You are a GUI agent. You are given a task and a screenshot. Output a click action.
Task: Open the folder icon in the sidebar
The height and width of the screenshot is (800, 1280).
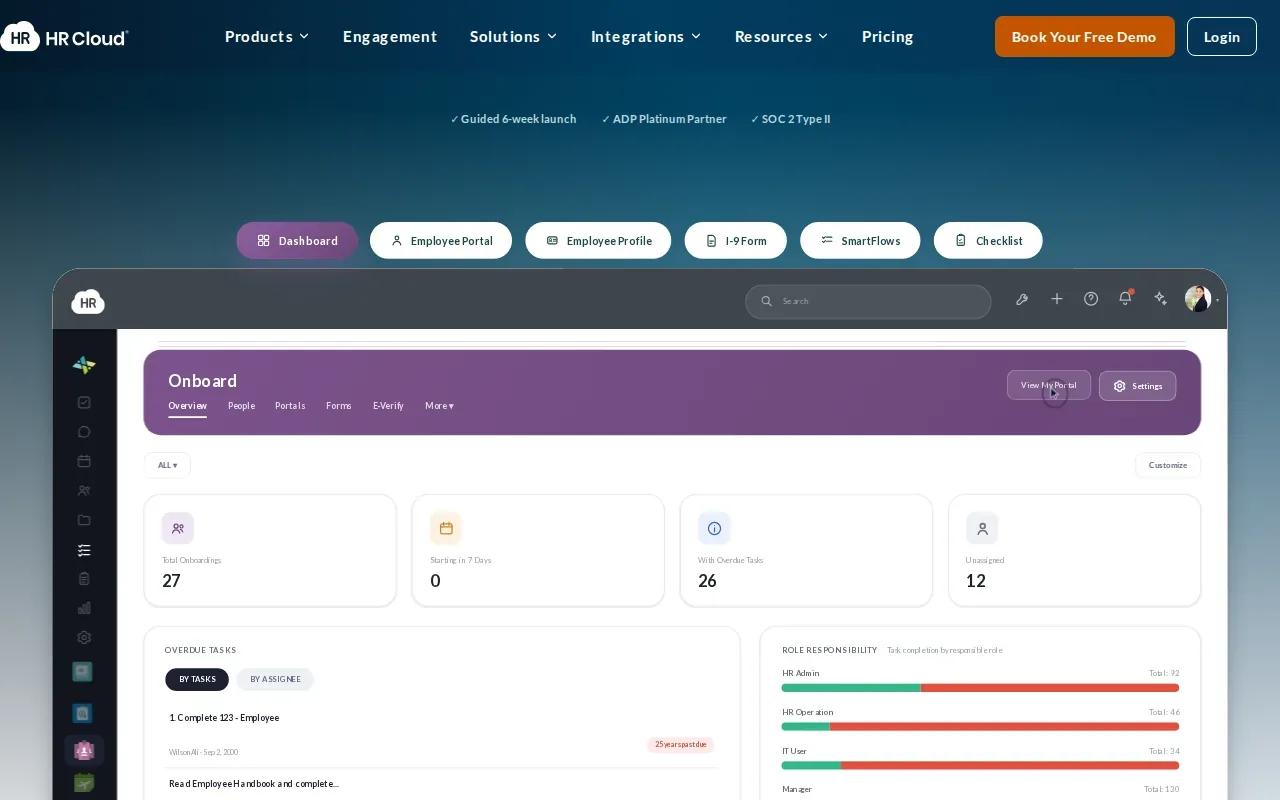[84, 520]
